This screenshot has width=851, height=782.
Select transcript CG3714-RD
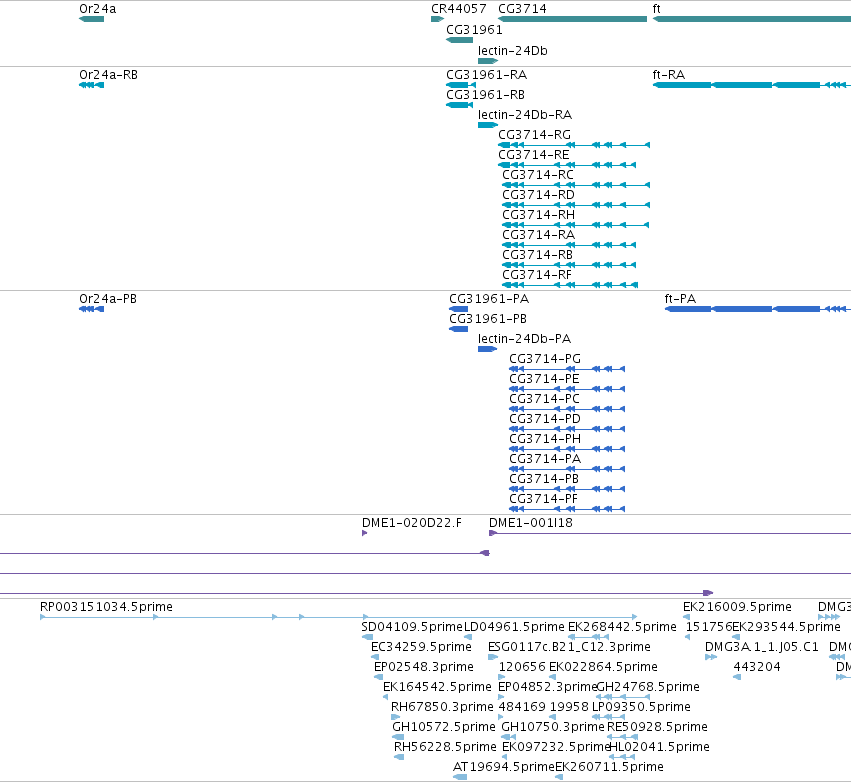[576, 205]
